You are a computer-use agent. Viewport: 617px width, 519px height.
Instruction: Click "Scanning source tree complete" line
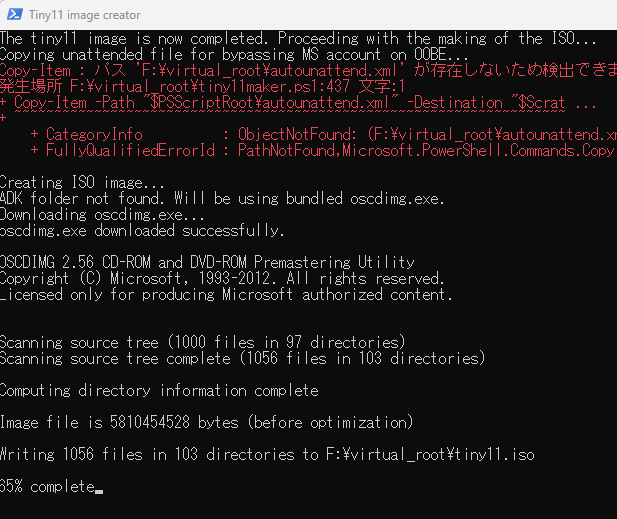pyautogui.click(x=228, y=358)
